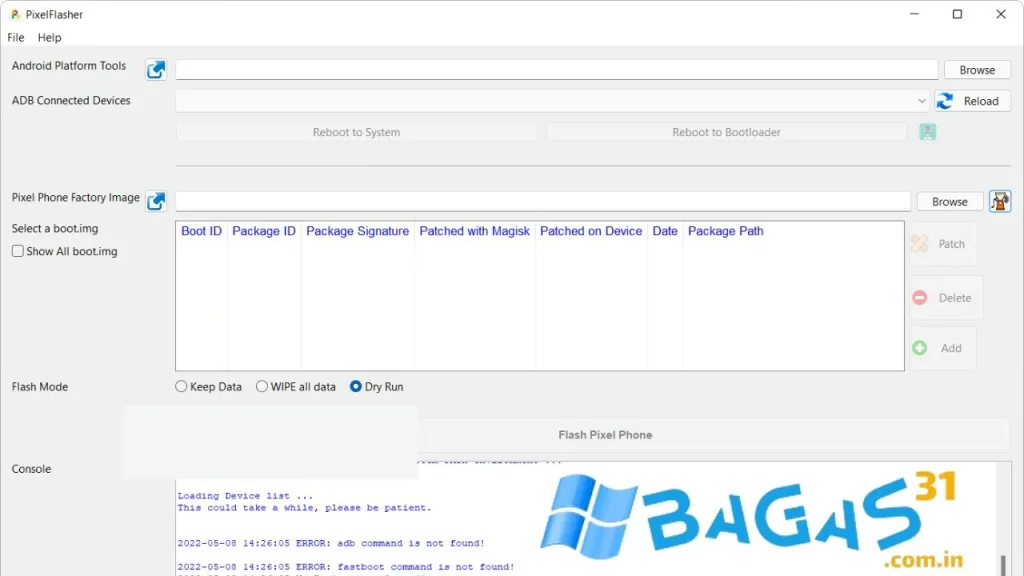Sort by the Date column header
This screenshot has width=1024, height=576.
pos(665,231)
